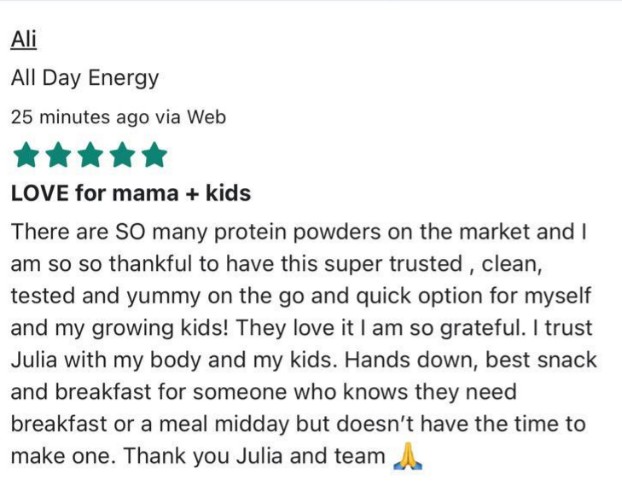
Task: Select the third star in the rating
Action: pyautogui.click(x=89, y=155)
